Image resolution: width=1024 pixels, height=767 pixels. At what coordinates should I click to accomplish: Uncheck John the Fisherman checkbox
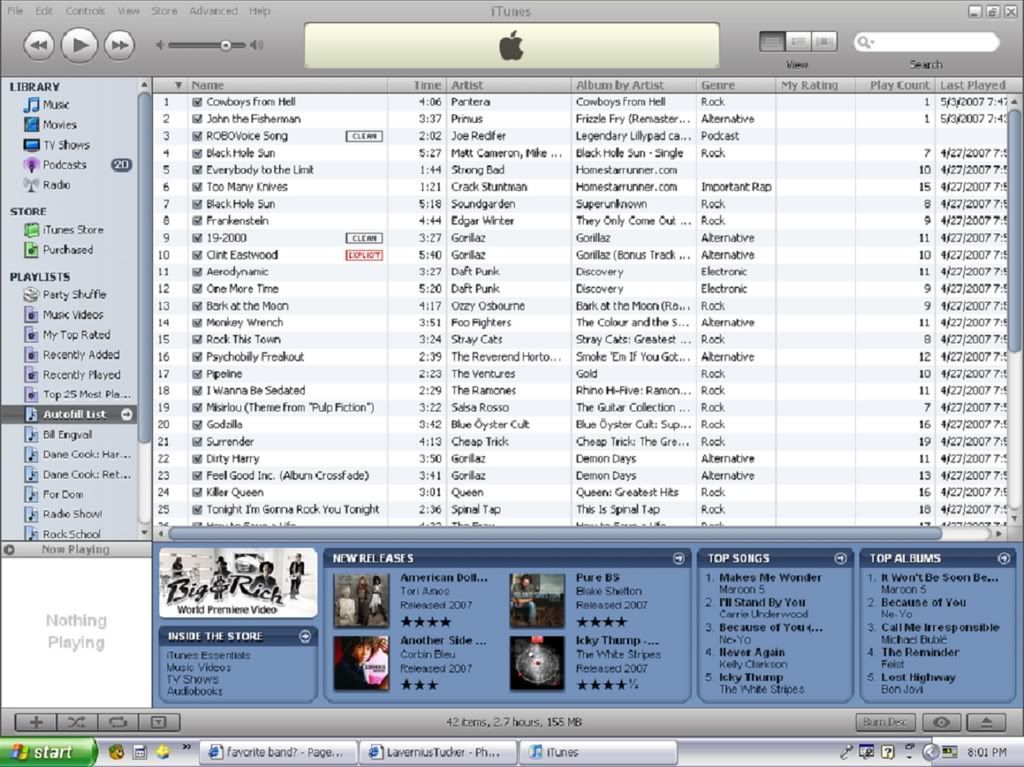(197, 119)
